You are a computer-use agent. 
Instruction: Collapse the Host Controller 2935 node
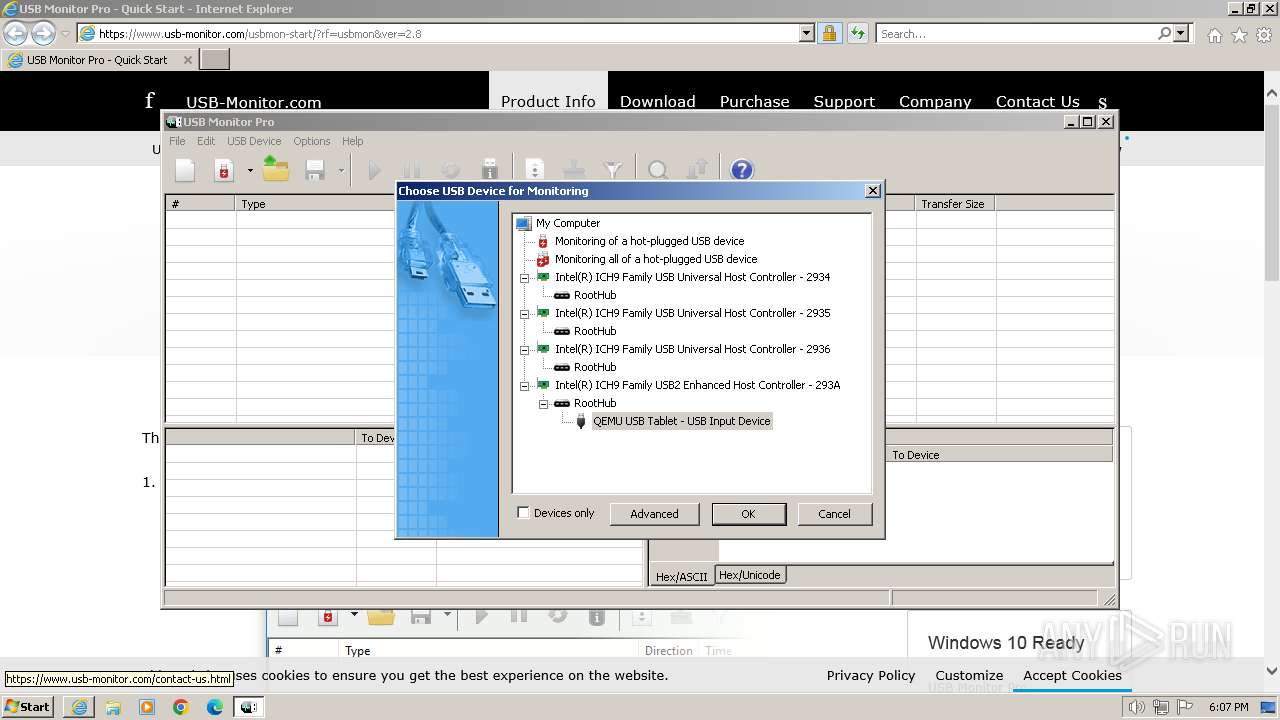click(524, 313)
